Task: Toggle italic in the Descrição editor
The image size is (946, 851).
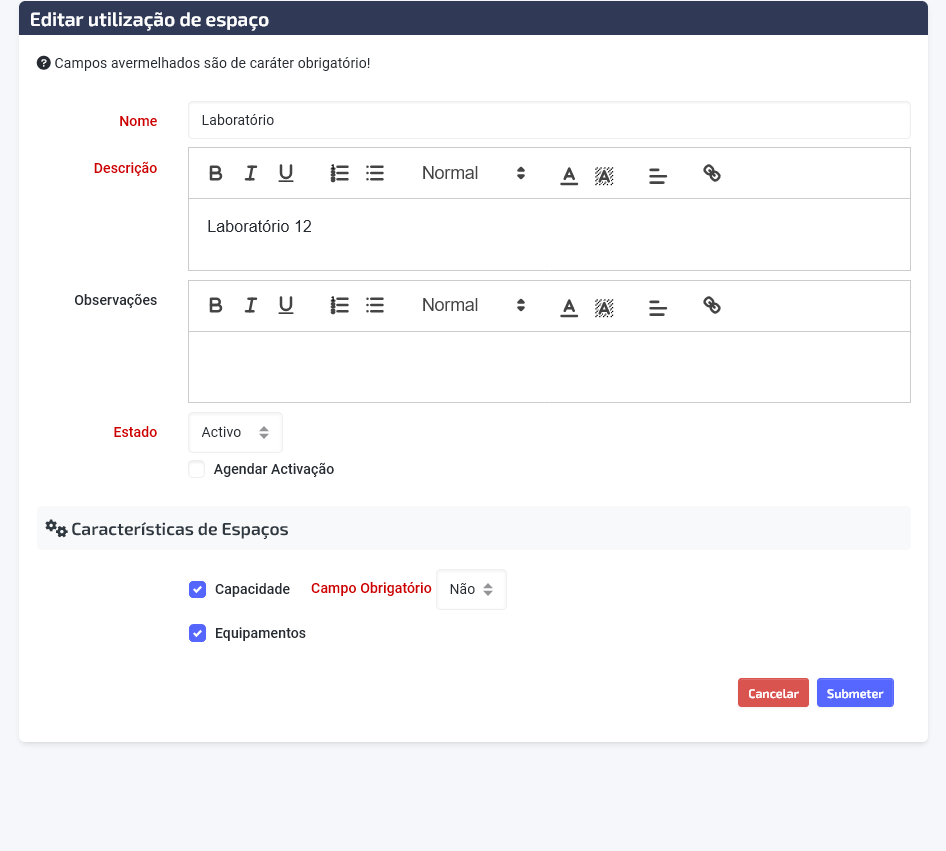Action: tap(250, 174)
